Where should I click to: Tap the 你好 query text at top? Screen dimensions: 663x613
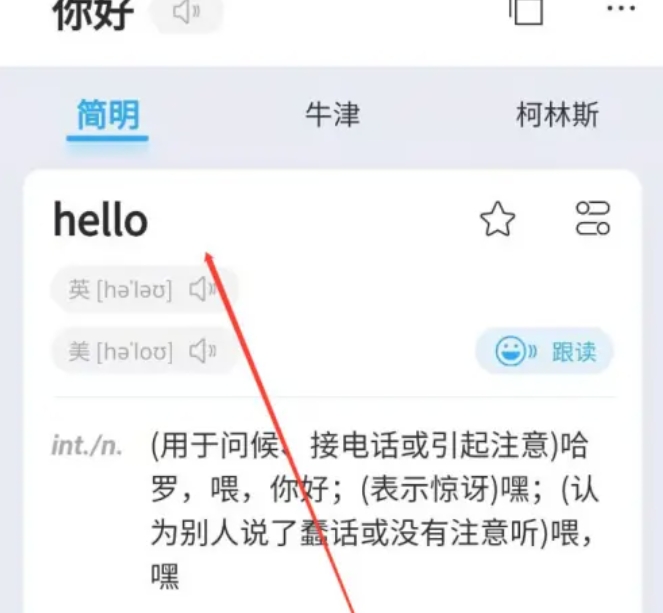tap(93, 14)
